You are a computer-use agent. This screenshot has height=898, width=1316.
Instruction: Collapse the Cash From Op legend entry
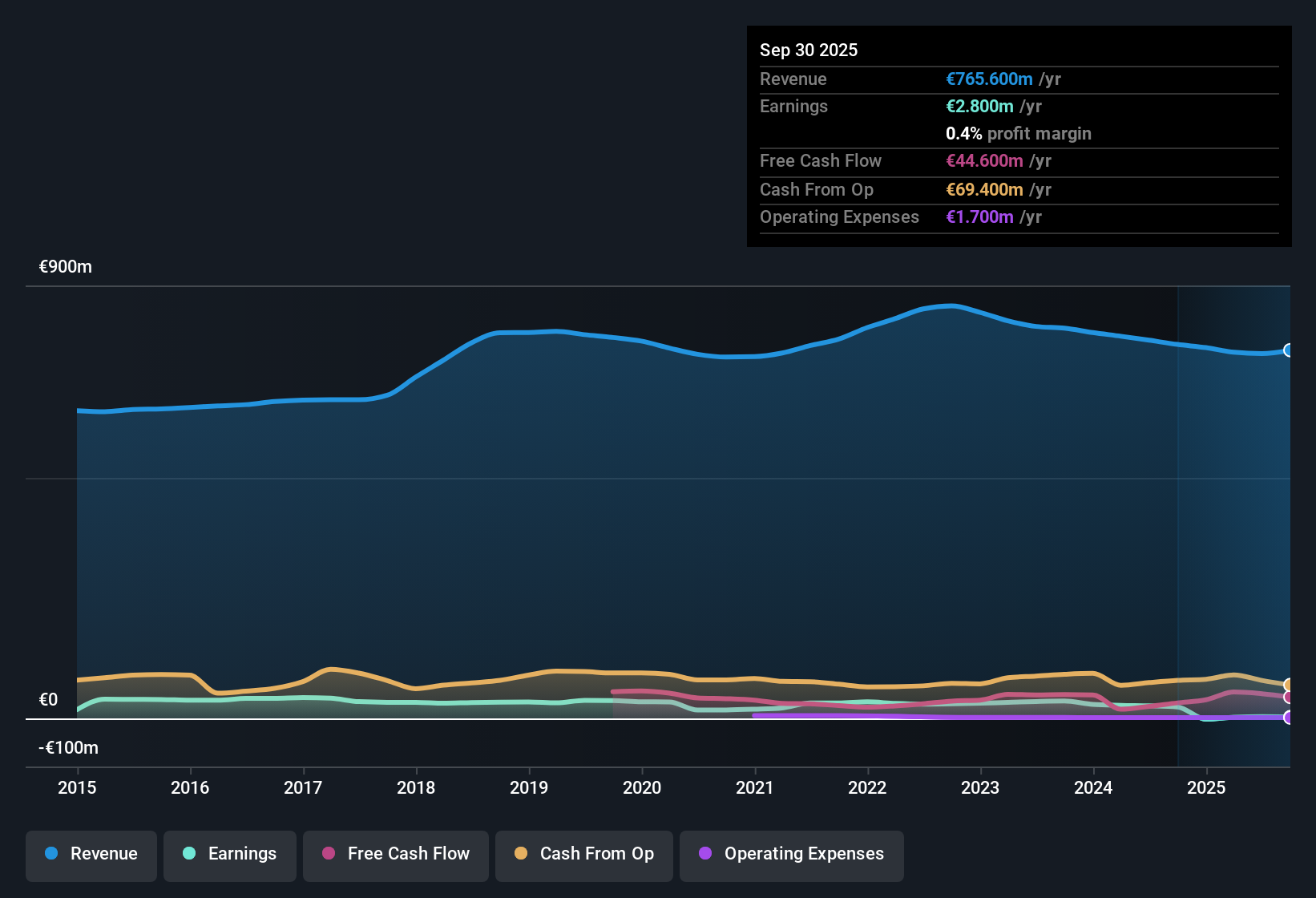pos(583,854)
